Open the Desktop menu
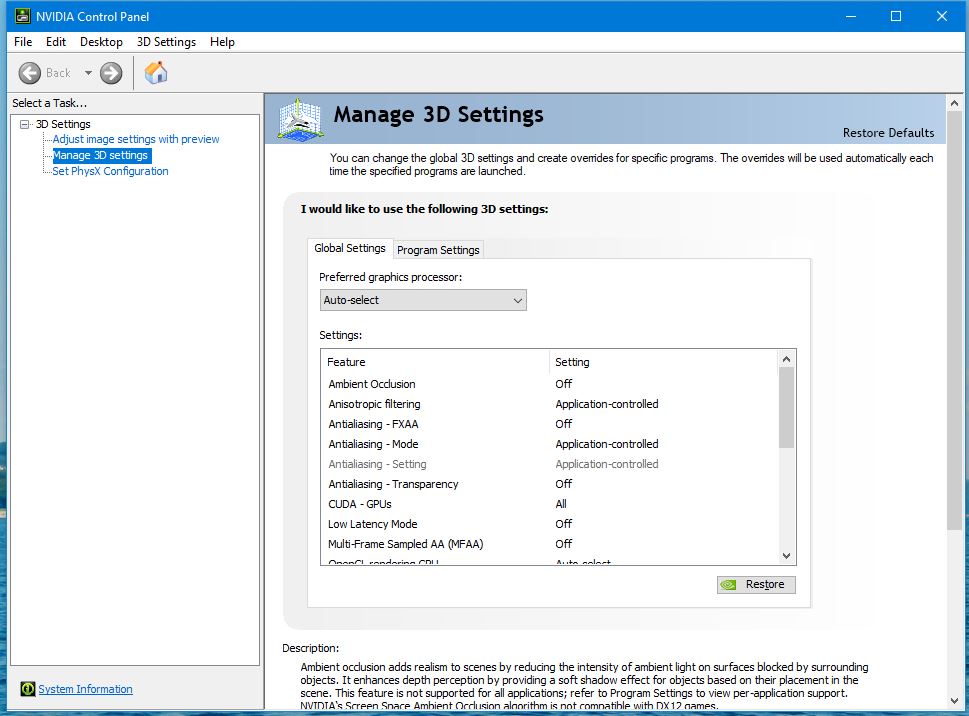 coord(101,42)
